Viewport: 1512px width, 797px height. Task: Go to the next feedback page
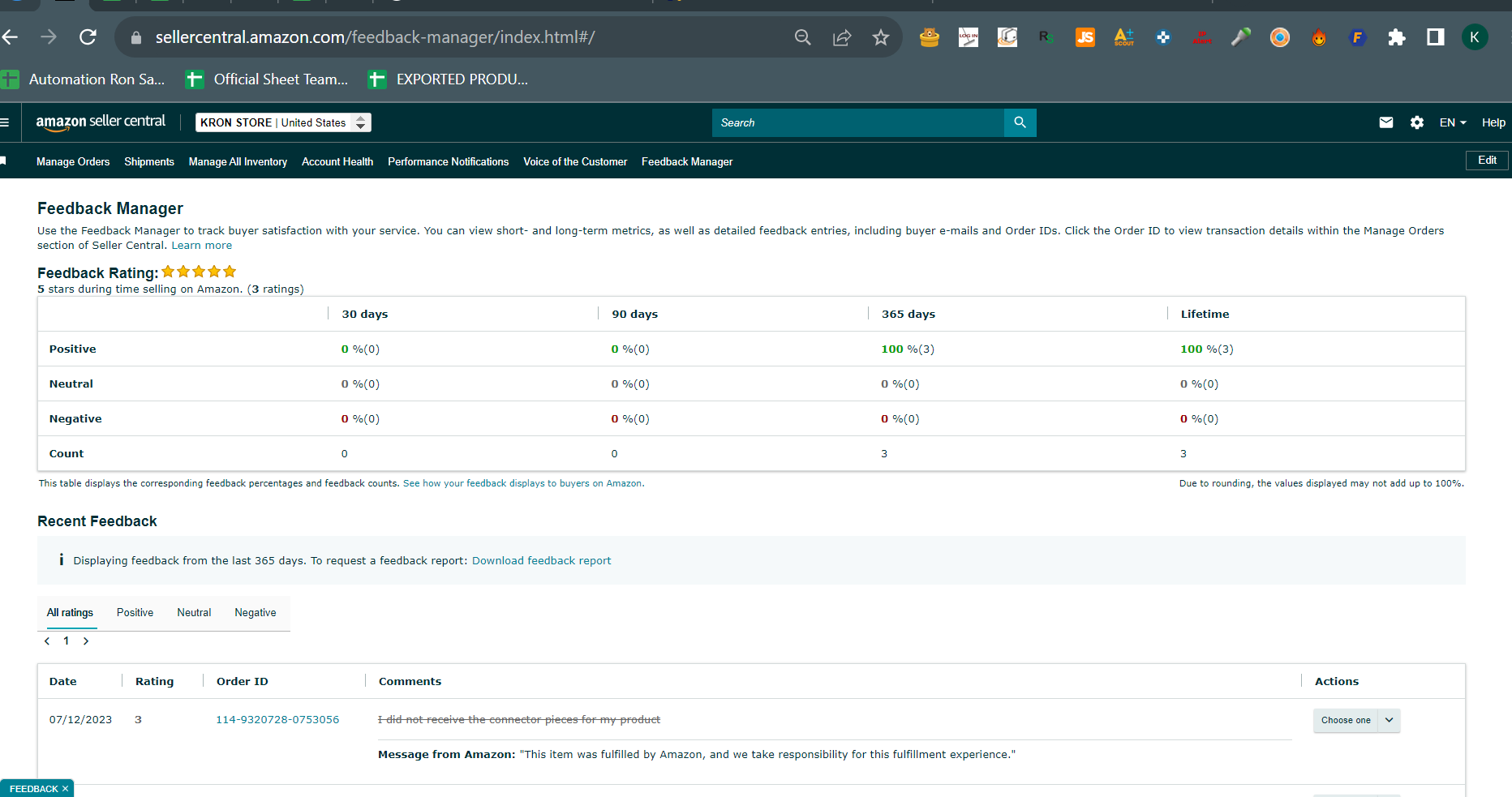pyautogui.click(x=86, y=641)
